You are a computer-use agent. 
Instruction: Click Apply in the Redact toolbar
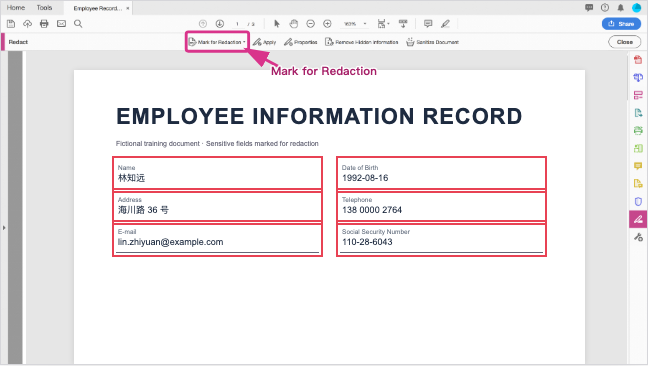click(264, 42)
